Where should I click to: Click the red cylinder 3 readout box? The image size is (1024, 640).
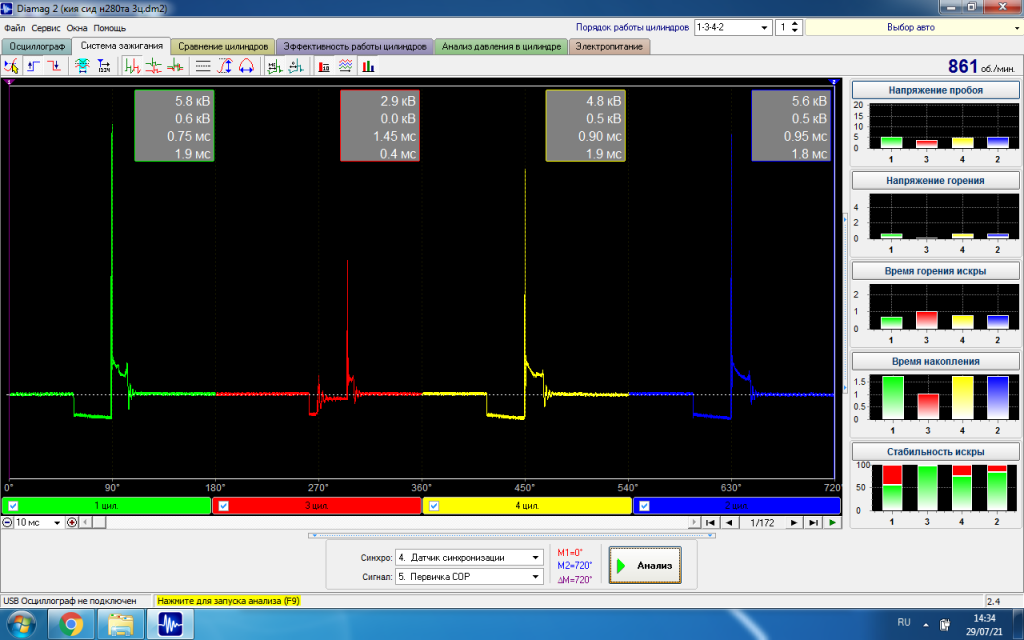[x=380, y=125]
